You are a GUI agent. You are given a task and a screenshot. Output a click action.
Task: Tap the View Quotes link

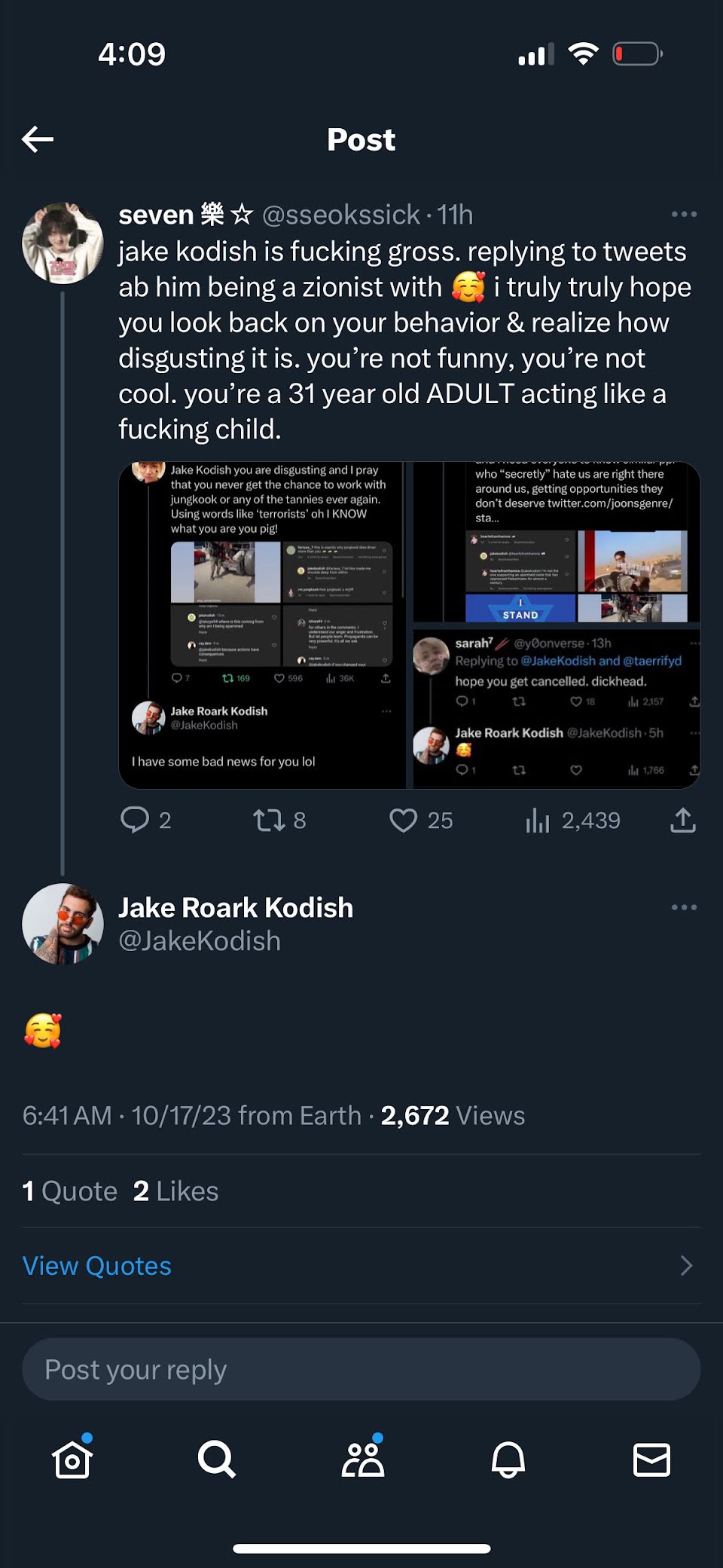click(x=97, y=1266)
